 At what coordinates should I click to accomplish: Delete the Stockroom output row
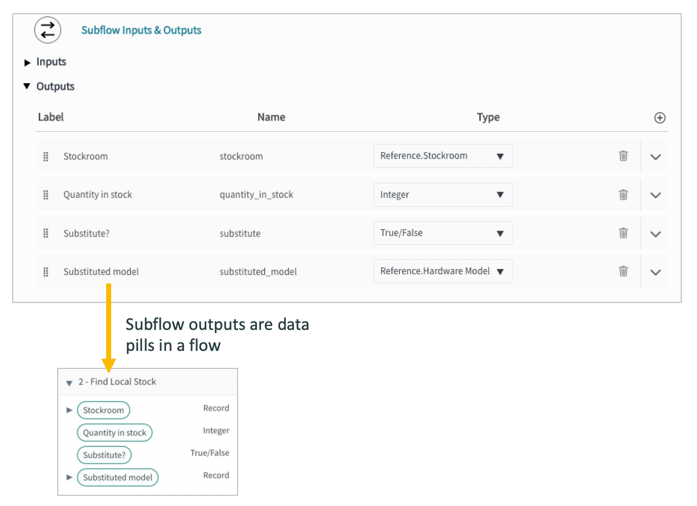tap(623, 156)
